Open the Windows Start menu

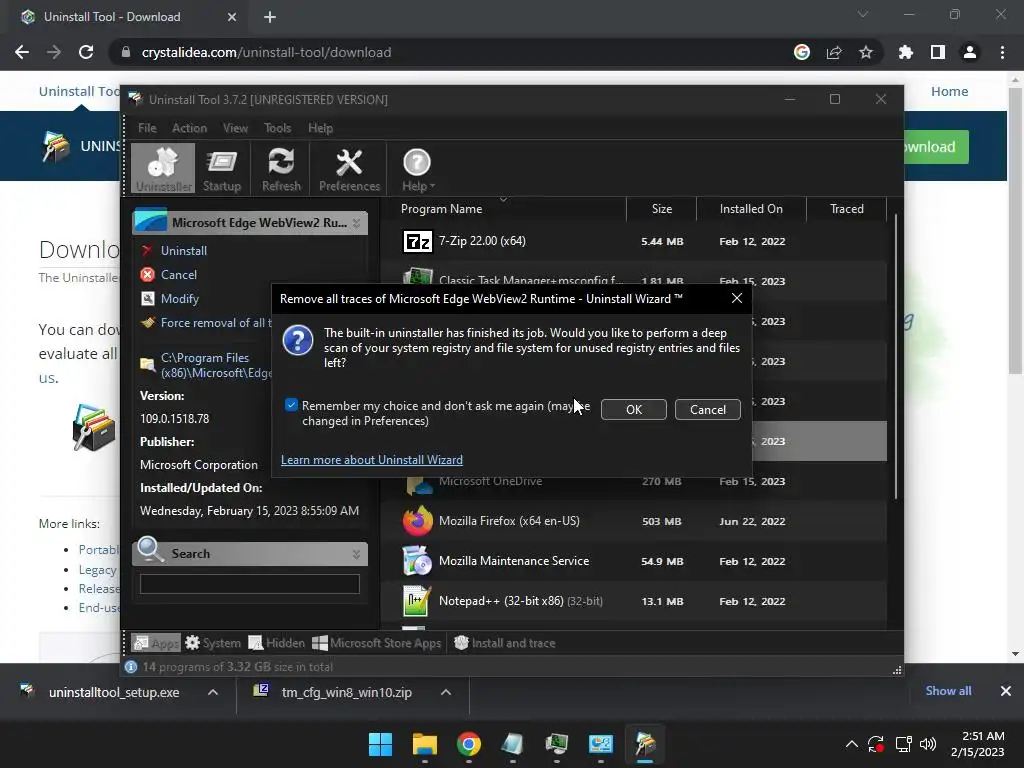380,744
